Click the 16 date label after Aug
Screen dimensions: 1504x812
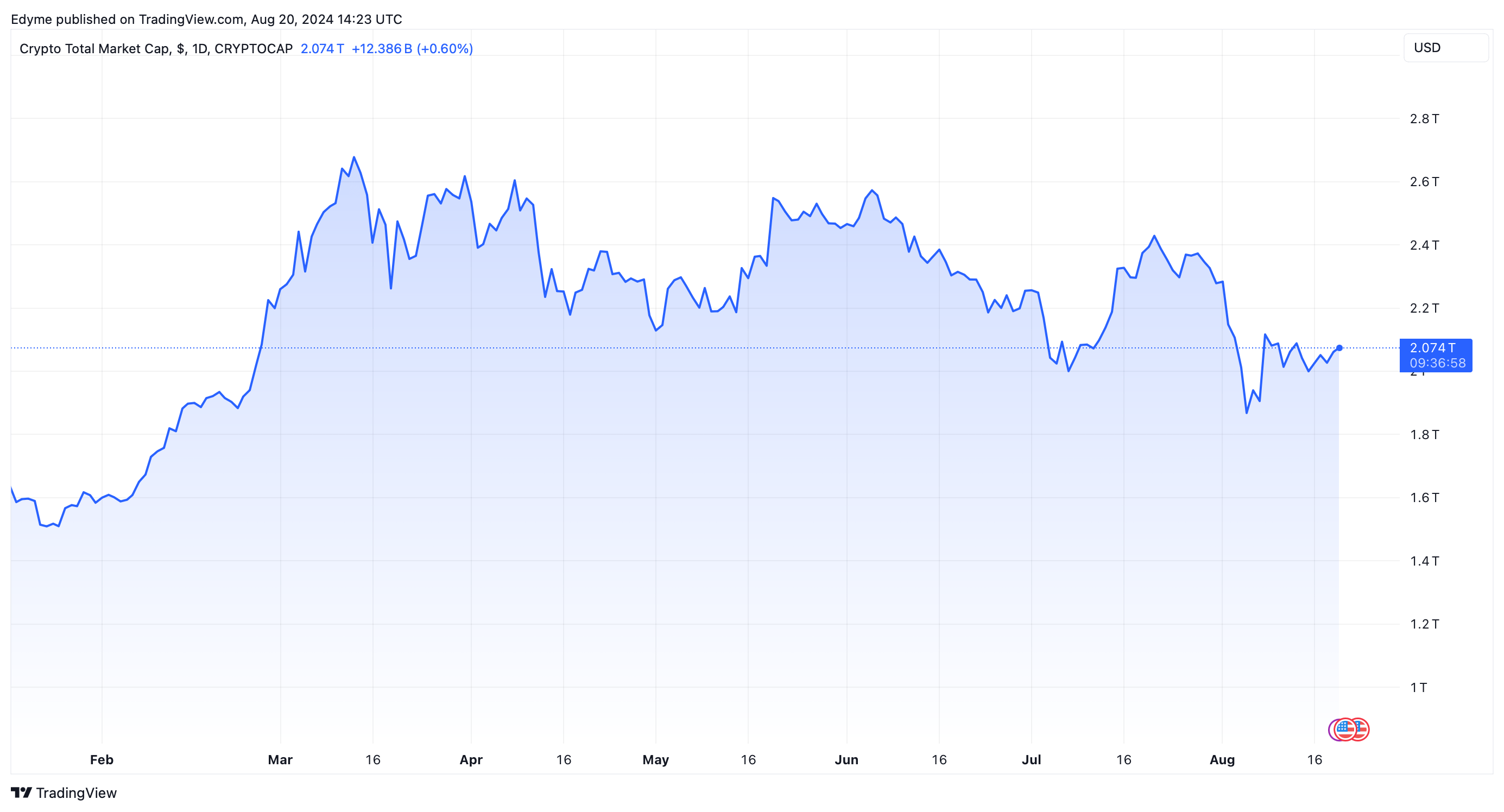pyautogui.click(x=1315, y=760)
